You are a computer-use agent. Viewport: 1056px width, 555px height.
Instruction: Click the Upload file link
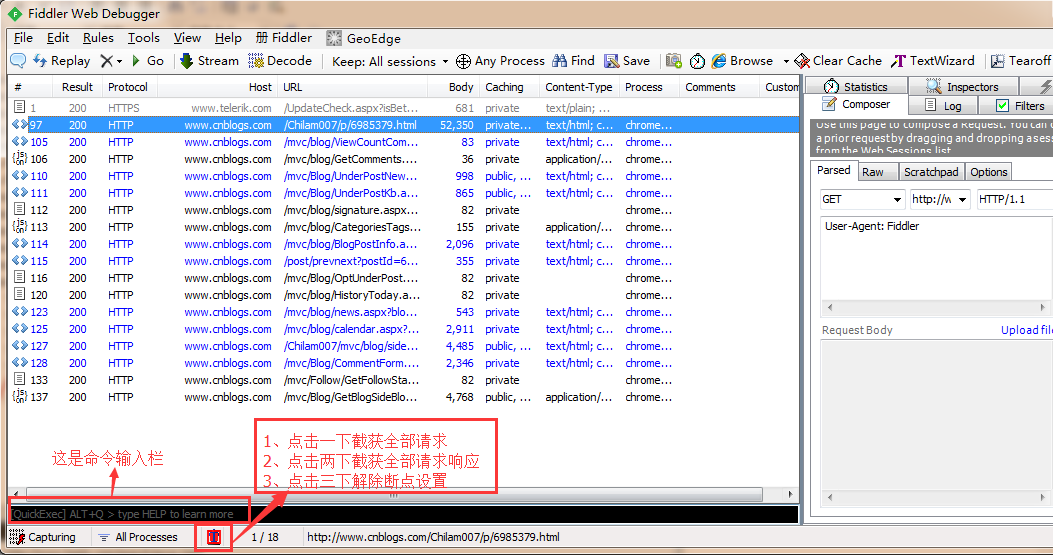[1026, 329]
